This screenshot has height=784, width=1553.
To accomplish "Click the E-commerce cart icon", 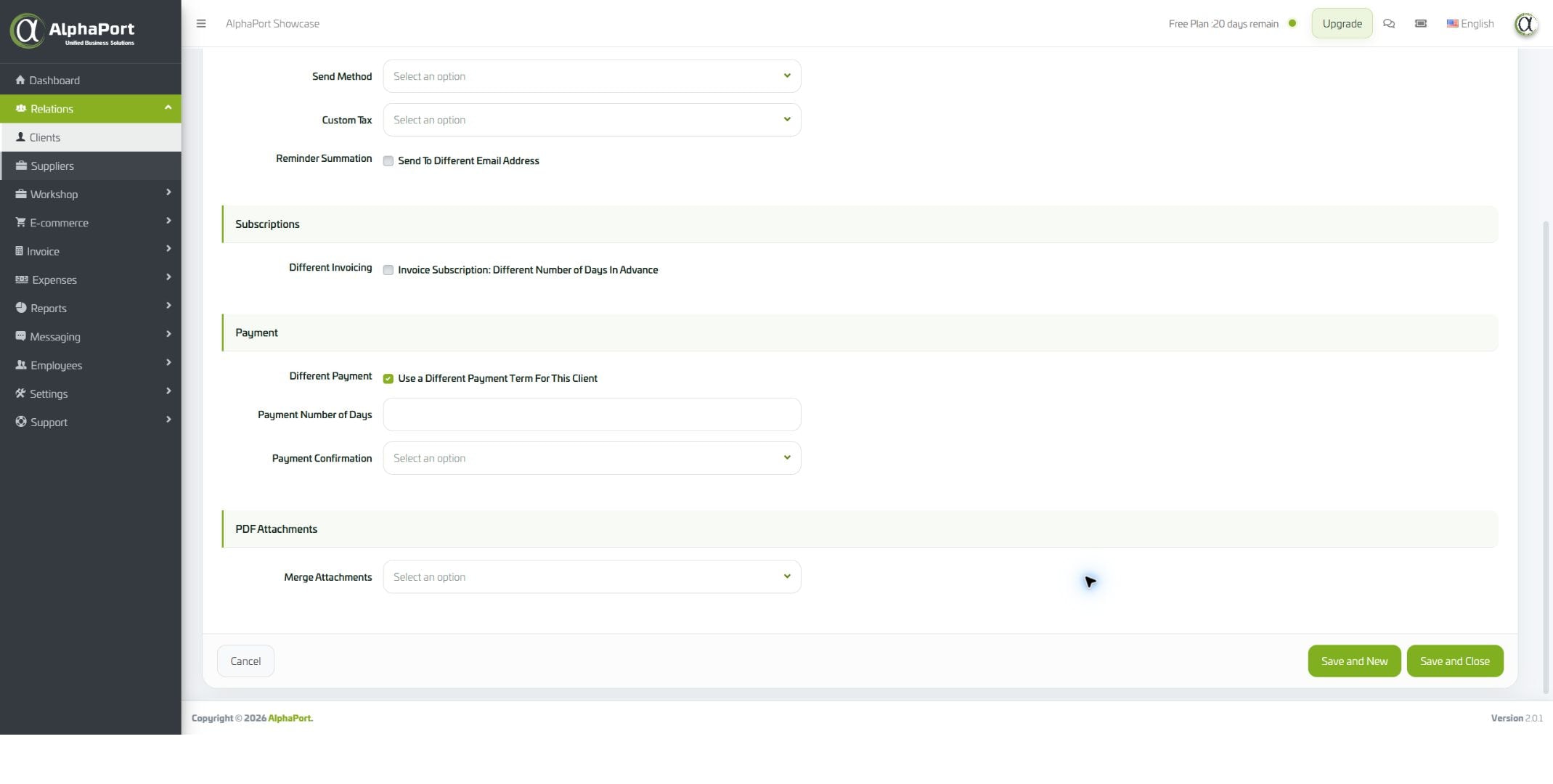I will tap(20, 222).
